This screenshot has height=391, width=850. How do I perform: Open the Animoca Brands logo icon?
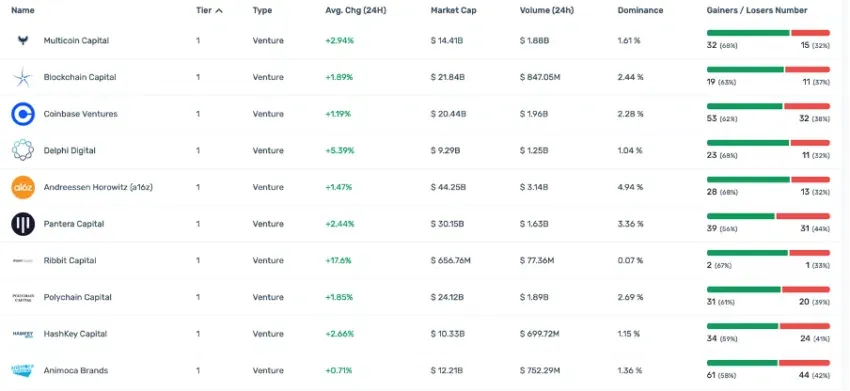[x=23, y=370]
